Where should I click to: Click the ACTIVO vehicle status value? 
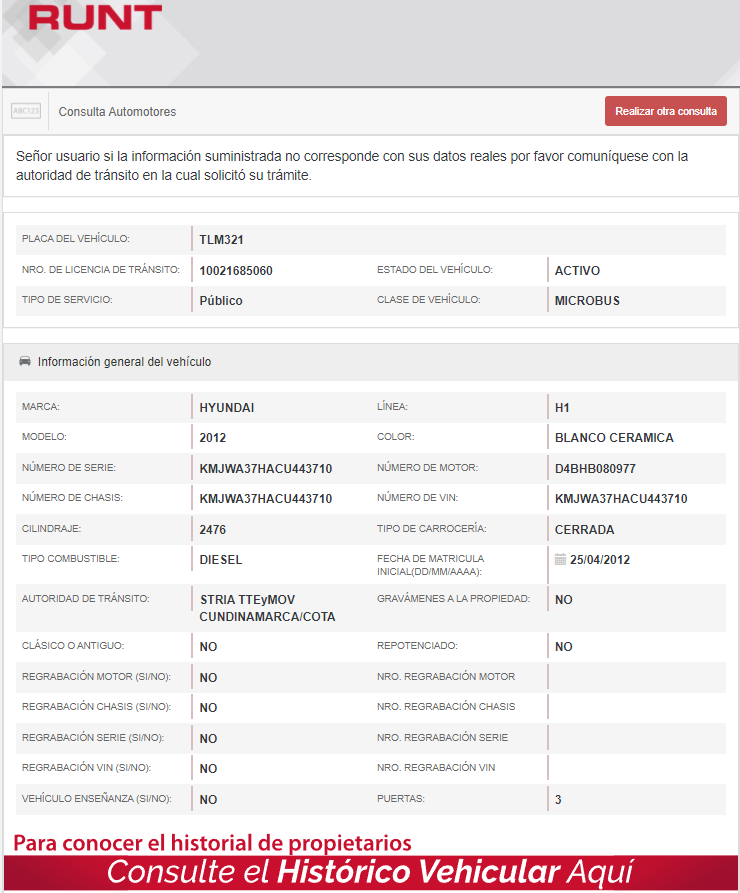tap(577, 271)
